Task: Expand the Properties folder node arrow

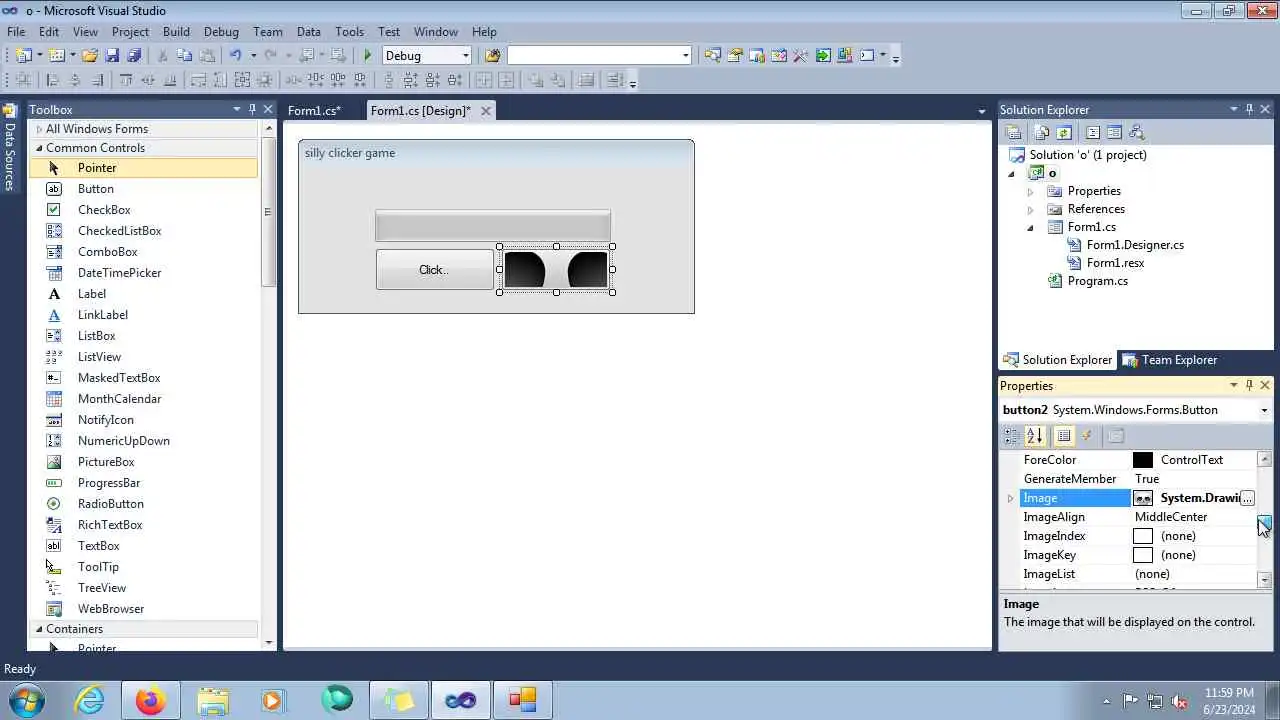Action: tap(1030, 191)
